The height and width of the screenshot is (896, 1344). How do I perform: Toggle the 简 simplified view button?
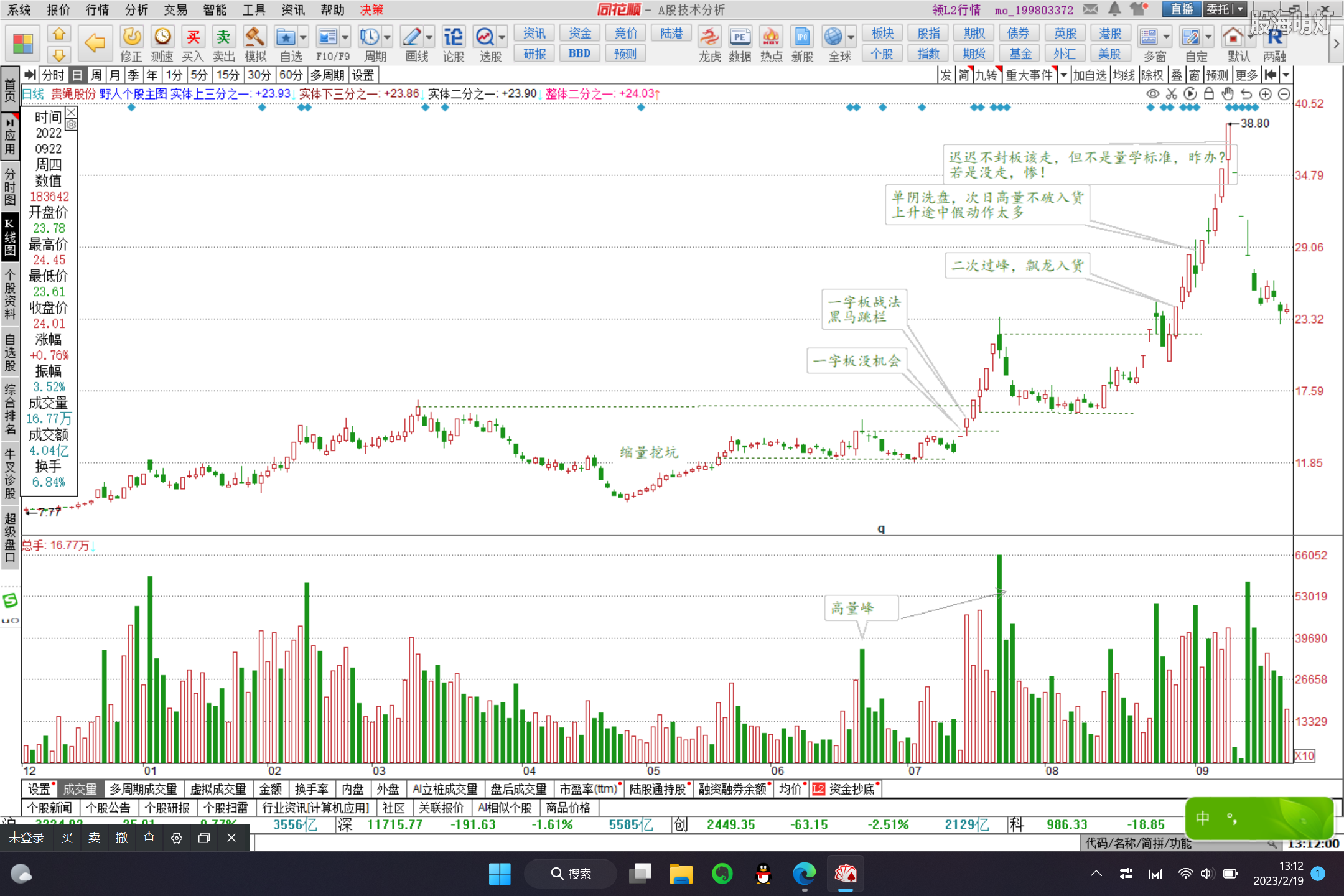[x=964, y=75]
